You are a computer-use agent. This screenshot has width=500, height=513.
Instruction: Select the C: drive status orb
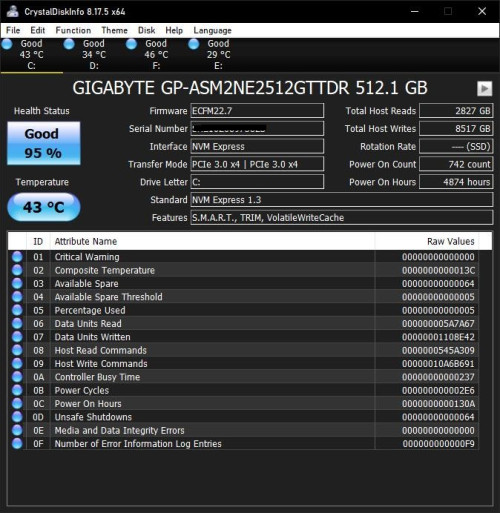[x=7, y=44]
